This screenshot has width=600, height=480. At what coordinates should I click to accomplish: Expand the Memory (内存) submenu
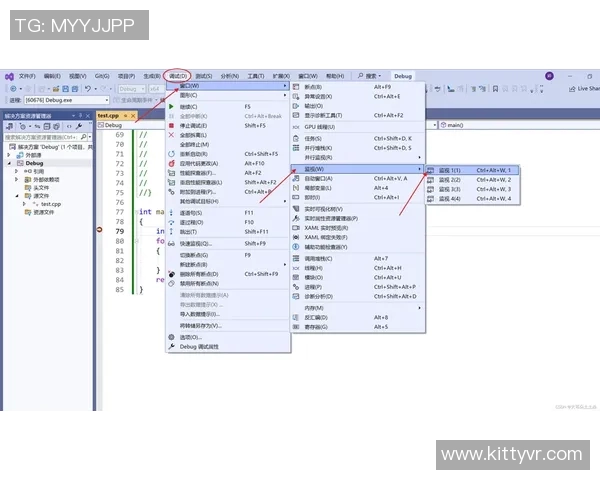click(313, 308)
